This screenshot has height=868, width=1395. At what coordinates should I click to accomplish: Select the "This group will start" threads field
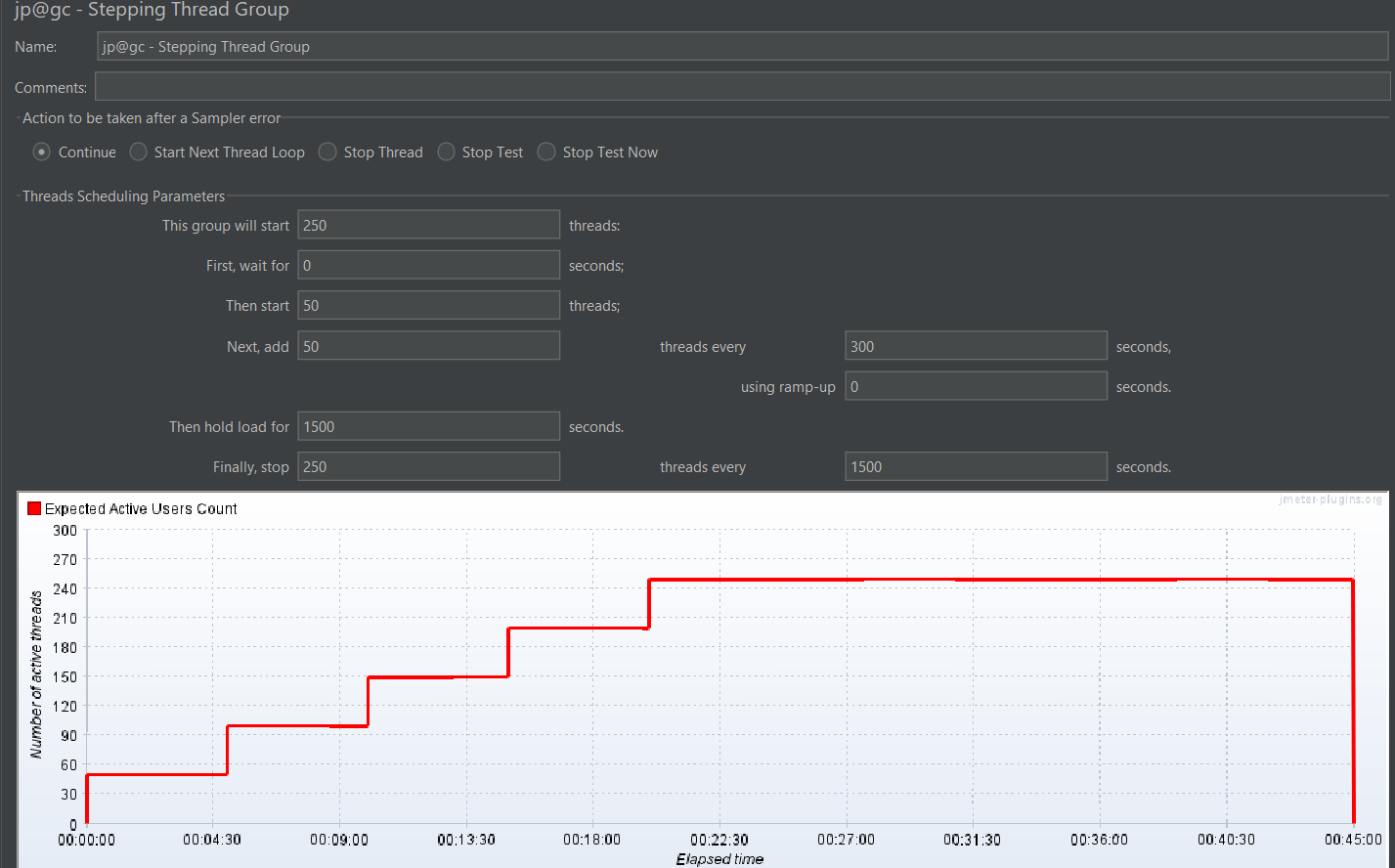point(428,224)
